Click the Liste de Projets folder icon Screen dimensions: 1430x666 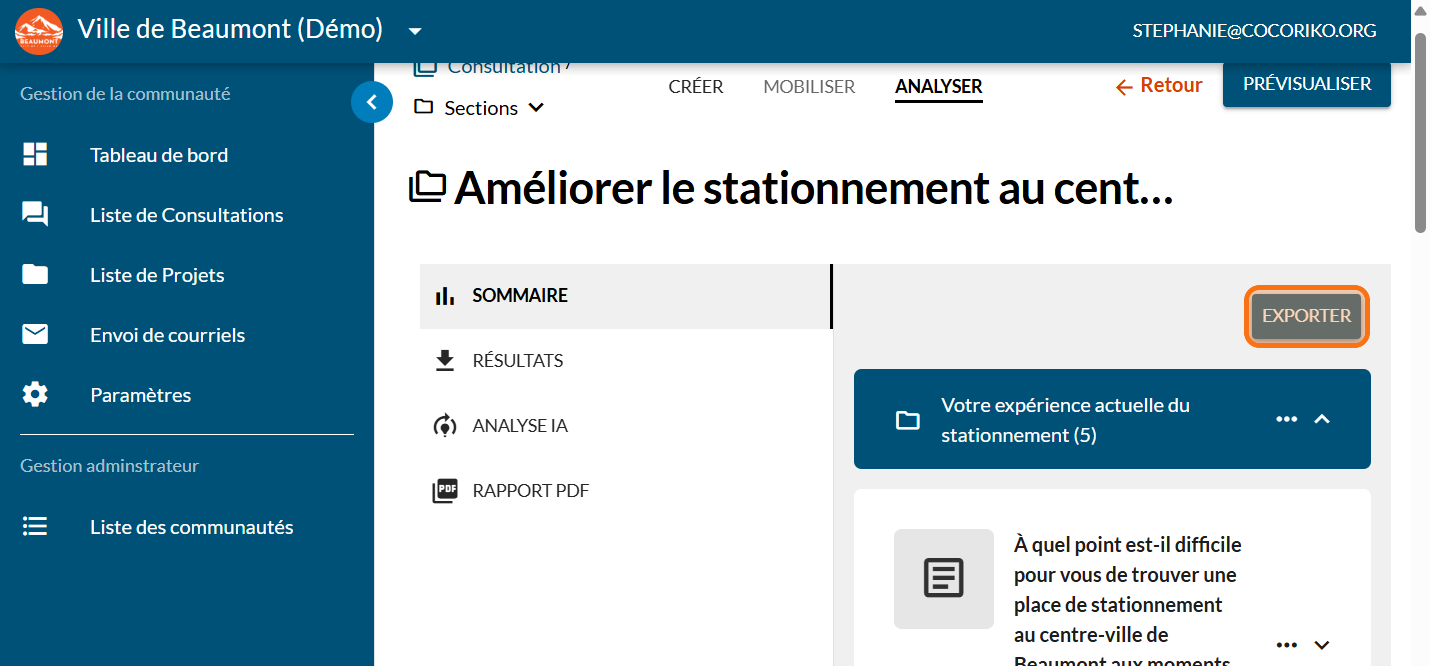[x=35, y=274]
